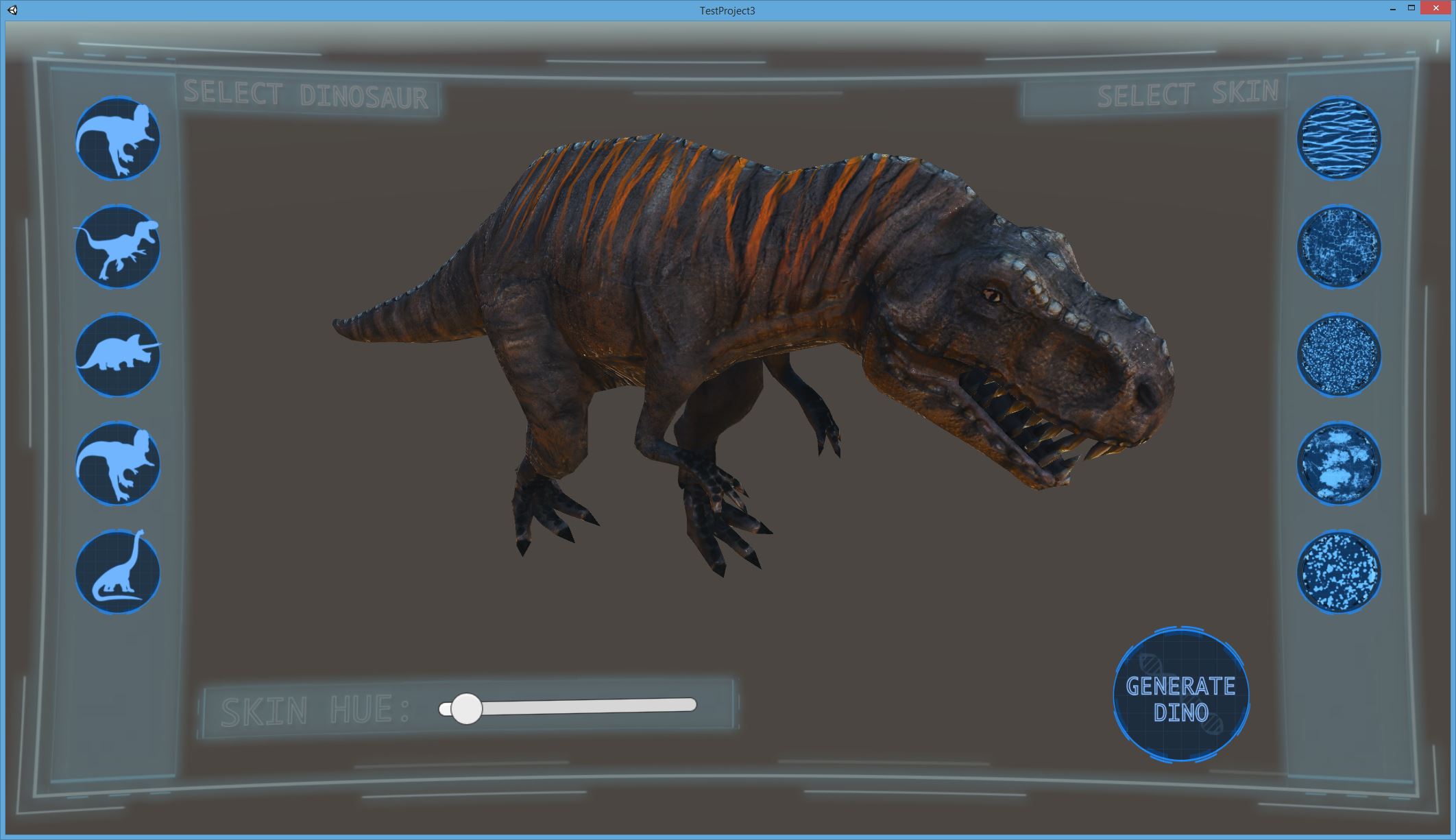Pick the large spotted skin pattern
The image size is (1456, 840).
pyautogui.click(x=1338, y=572)
